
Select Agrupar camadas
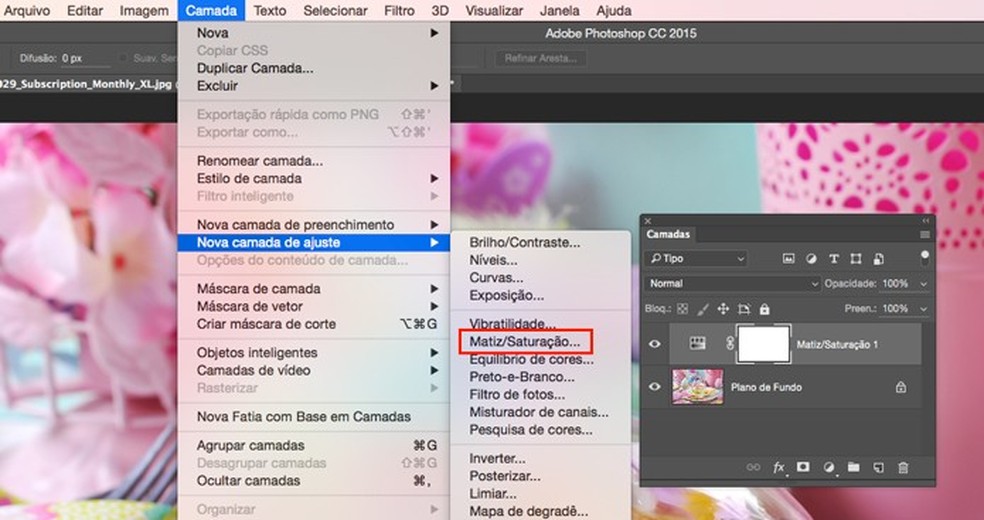(251, 445)
